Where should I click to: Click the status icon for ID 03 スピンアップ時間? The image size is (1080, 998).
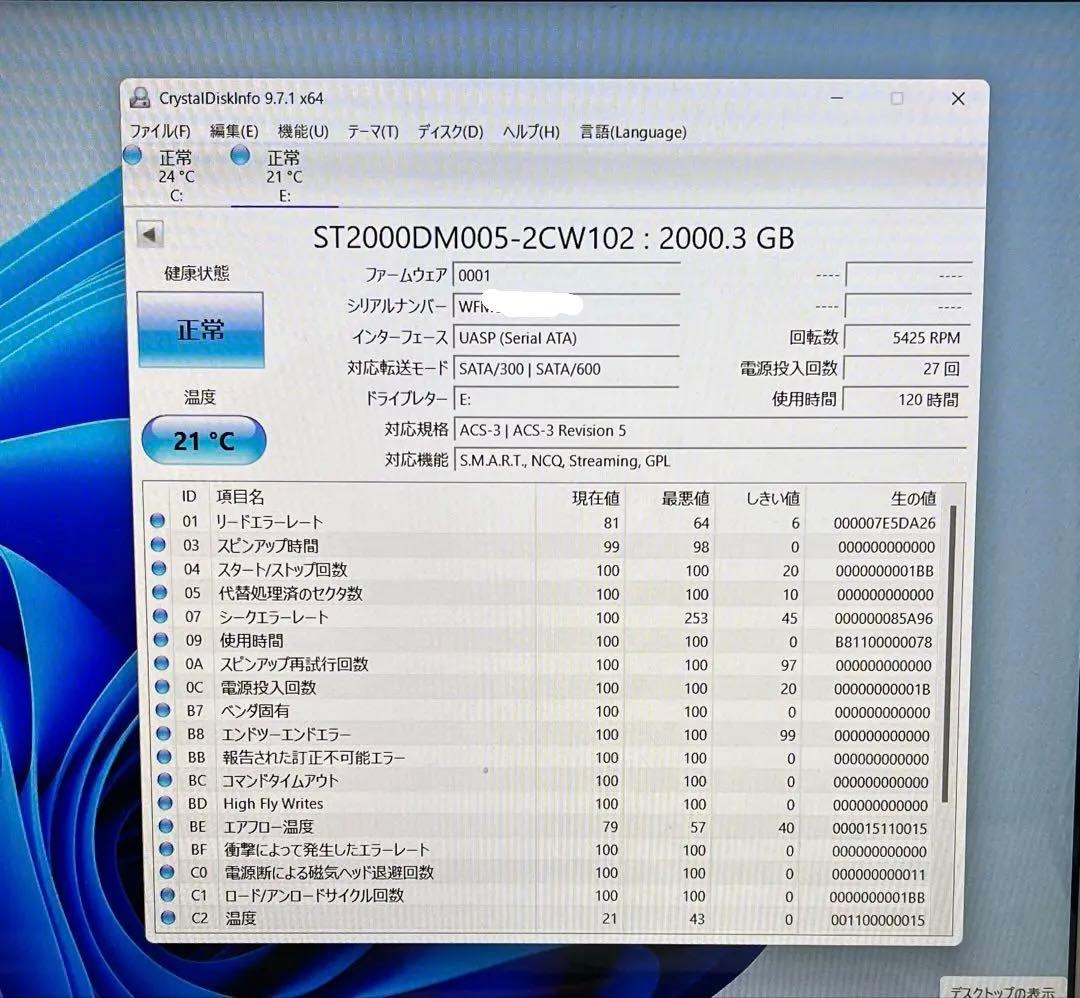point(158,545)
